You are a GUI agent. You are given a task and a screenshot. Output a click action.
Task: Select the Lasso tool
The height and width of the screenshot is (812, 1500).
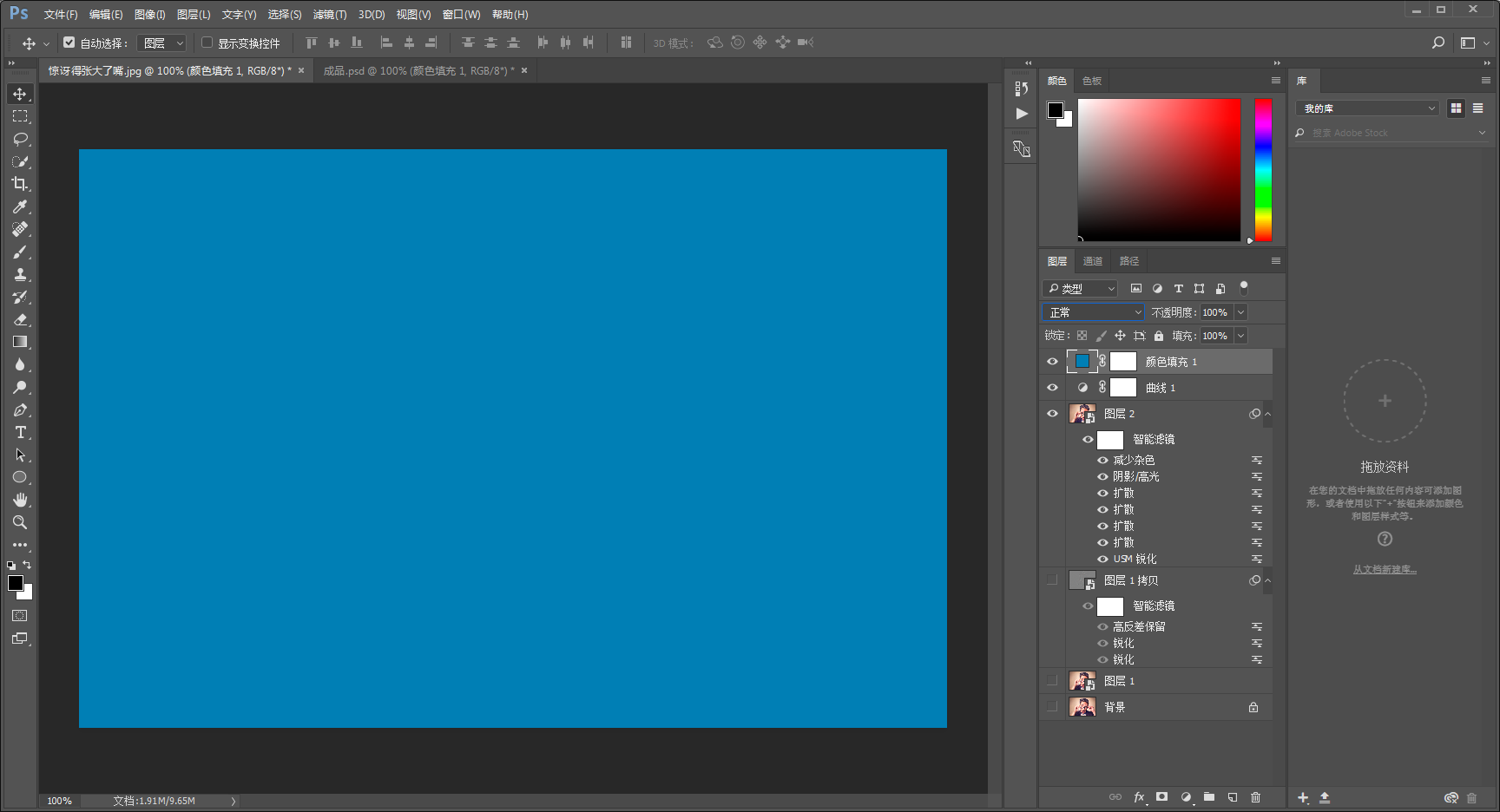[20, 139]
